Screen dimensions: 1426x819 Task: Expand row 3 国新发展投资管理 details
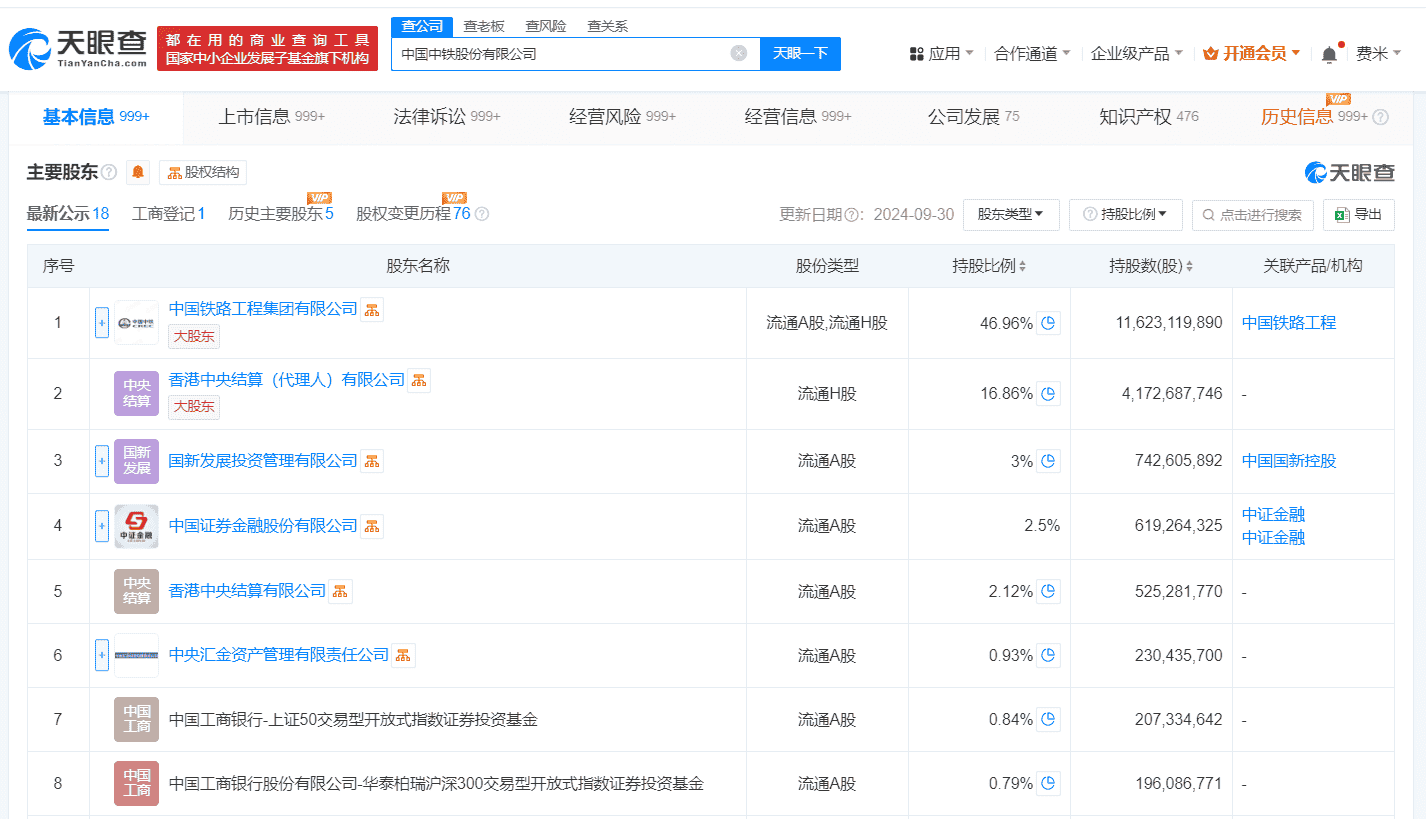point(102,461)
